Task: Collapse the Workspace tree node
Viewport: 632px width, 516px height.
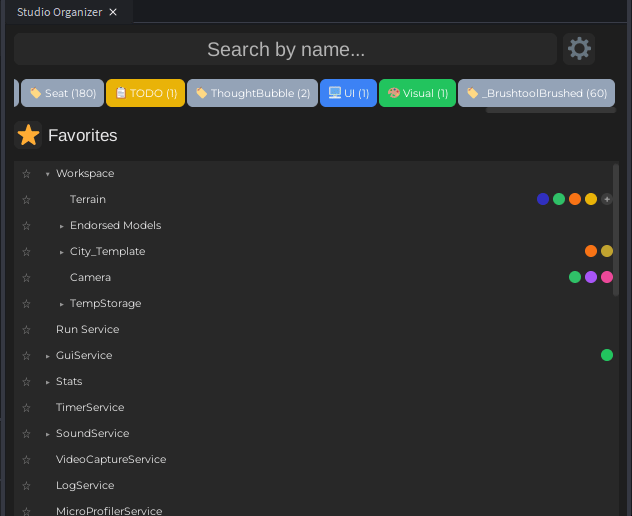Action: (x=47, y=174)
